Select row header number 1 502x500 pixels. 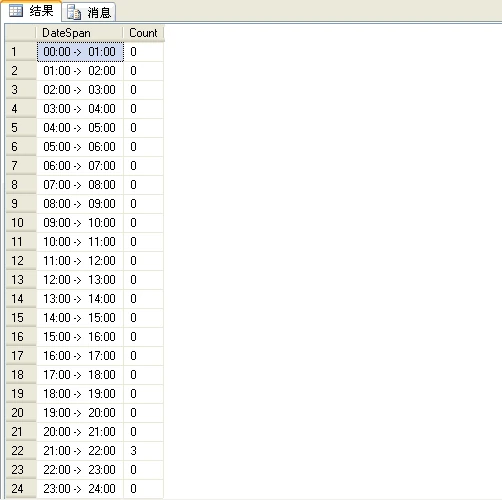click(21, 52)
